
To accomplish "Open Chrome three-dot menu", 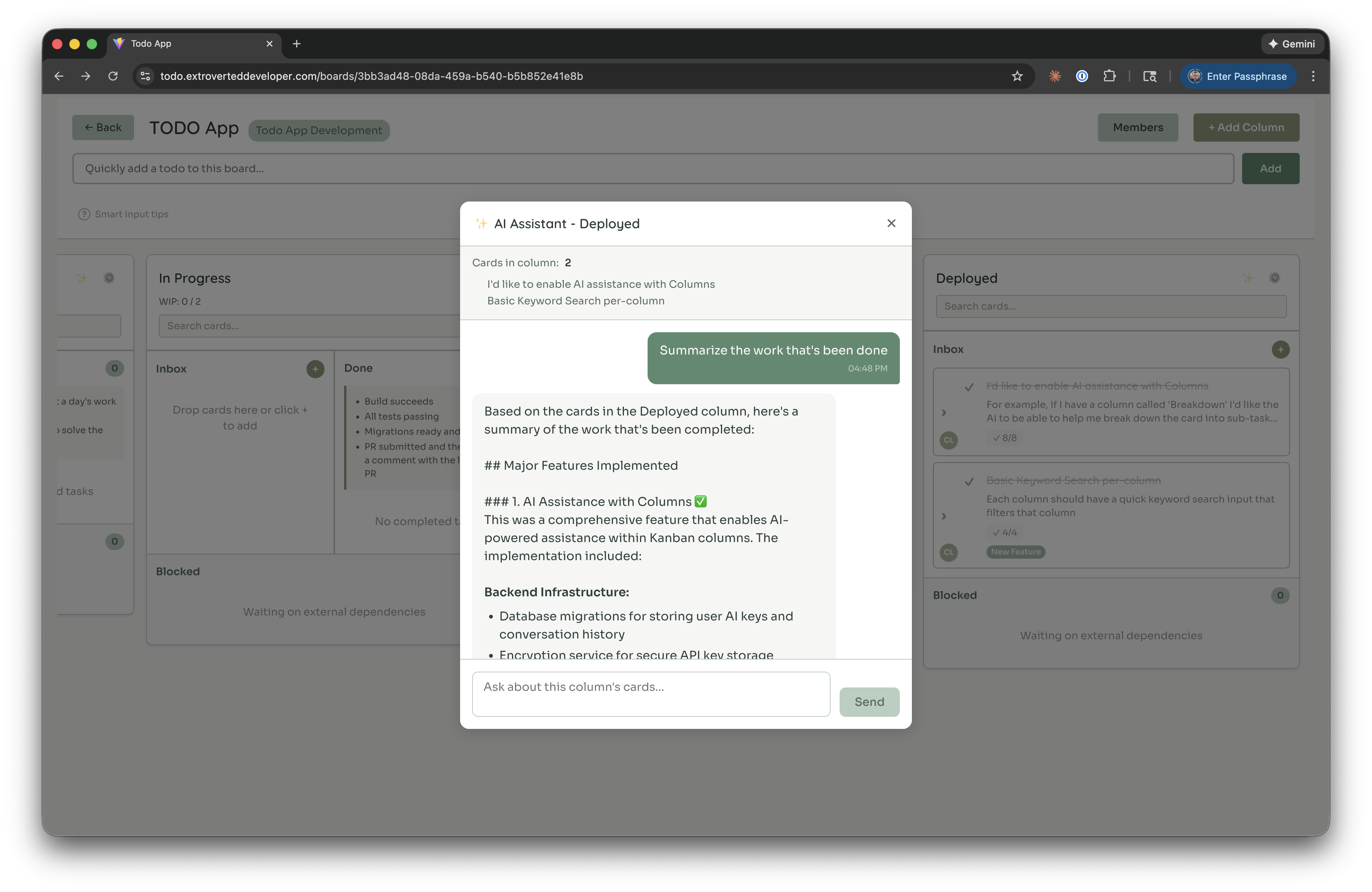I will tap(1313, 76).
